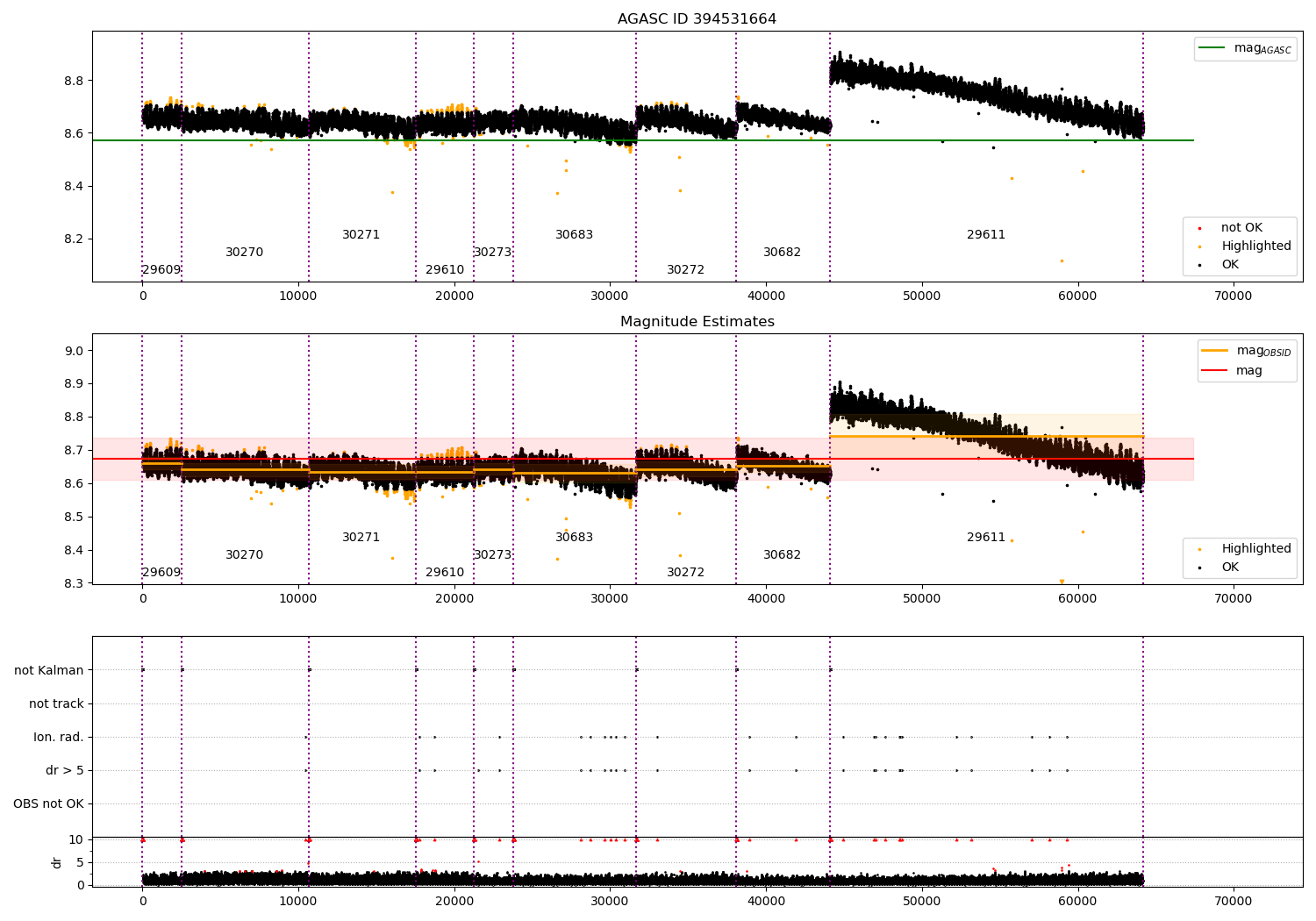Select 'Highlighted' legend entry in AGASC ID plot
The height and width of the screenshot is (921, 1316).
coord(1256,246)
